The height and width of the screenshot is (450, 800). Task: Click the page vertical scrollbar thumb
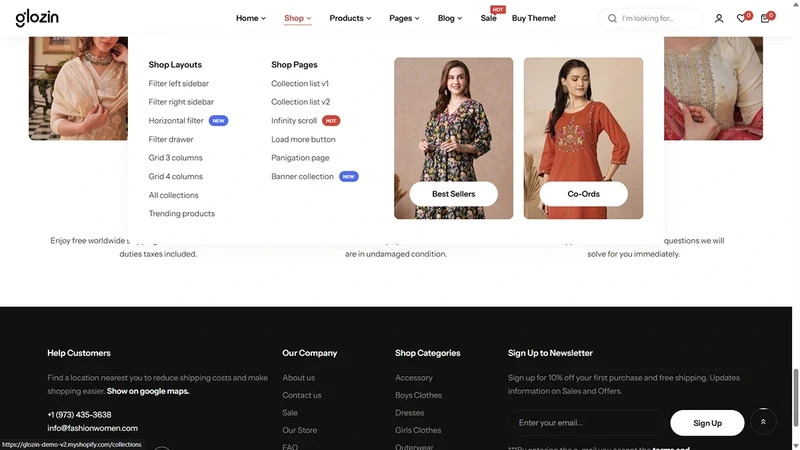tap(795, 397)
